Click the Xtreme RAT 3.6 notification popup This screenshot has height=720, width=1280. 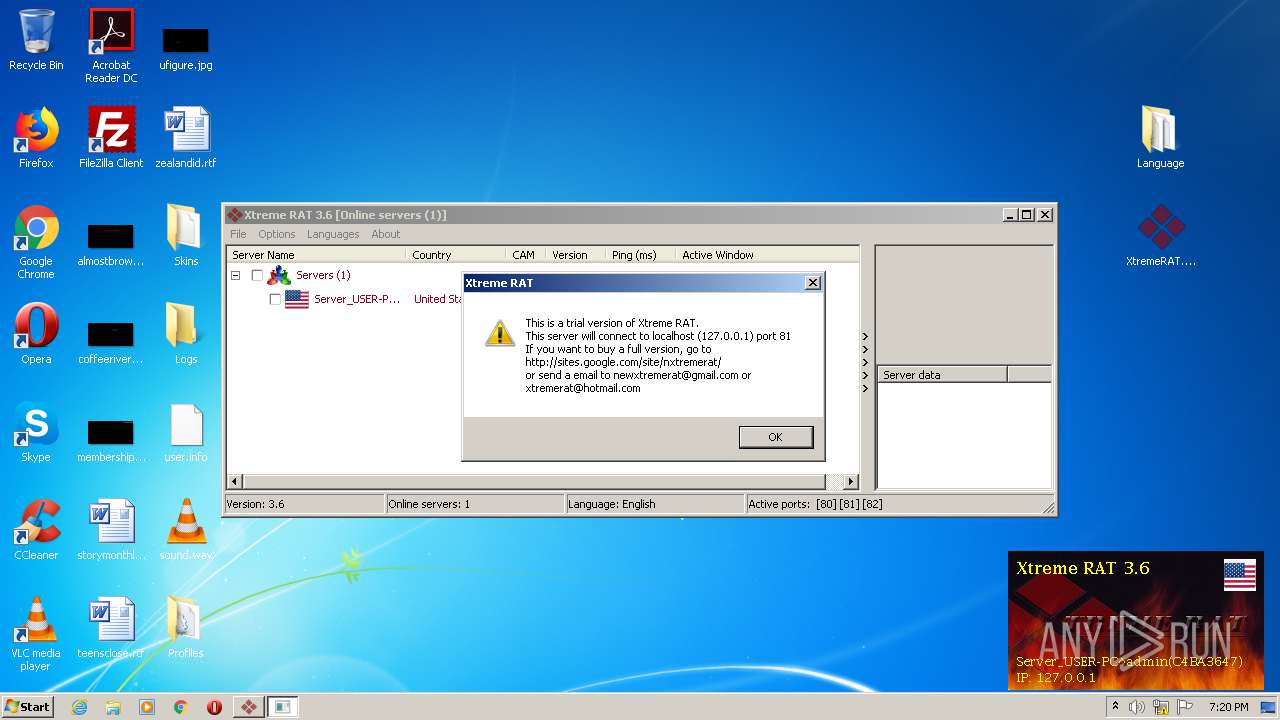pyautogui.click(x=1135, y=620)
